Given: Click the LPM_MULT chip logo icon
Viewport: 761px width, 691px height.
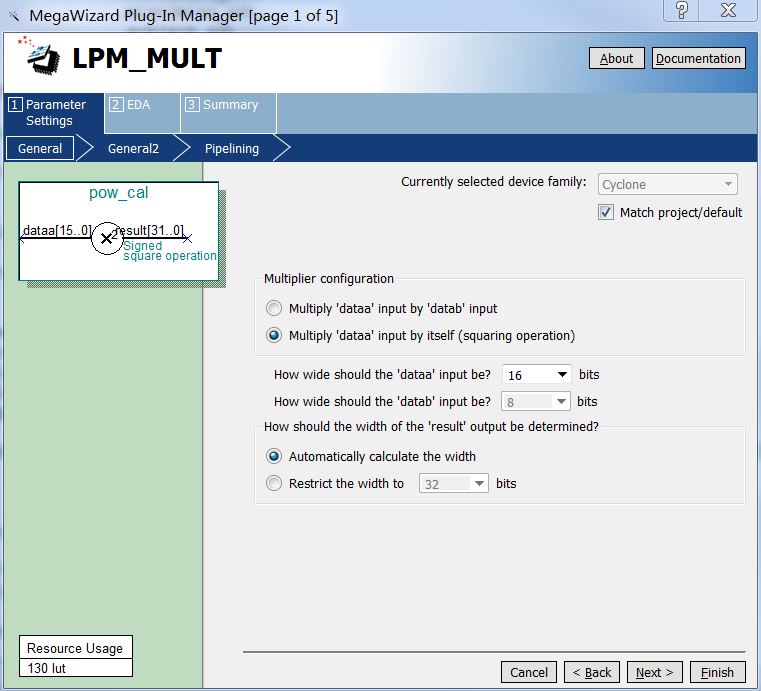Looking at the screenshot, I should click(x=40, y=55).
